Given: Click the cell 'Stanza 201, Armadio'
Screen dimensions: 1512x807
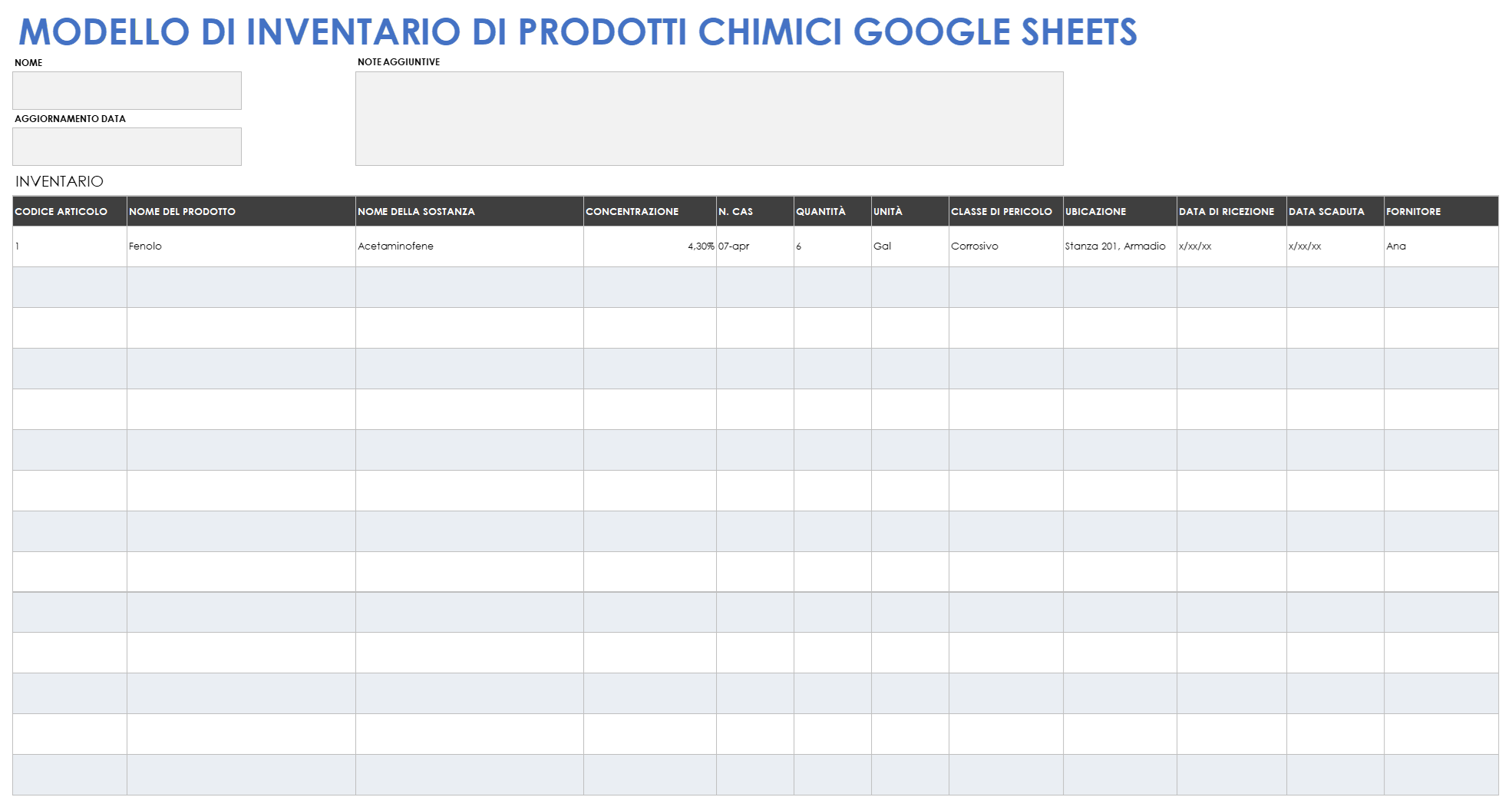Looking at the screenshot, I should [x=1121, y=246].
